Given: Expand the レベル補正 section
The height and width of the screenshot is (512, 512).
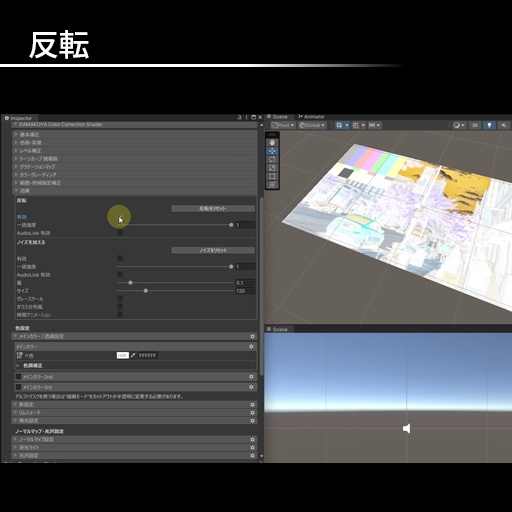Looking at the screenshot, I should click(x=135, y=151).
